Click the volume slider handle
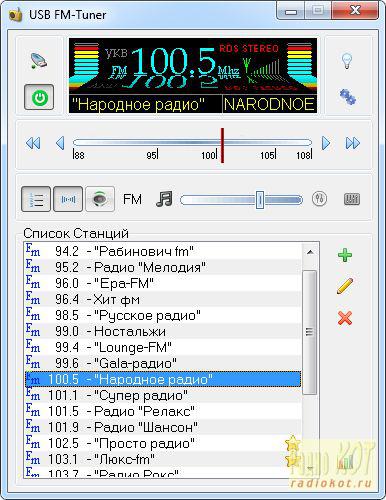 [x=260, y=200]
